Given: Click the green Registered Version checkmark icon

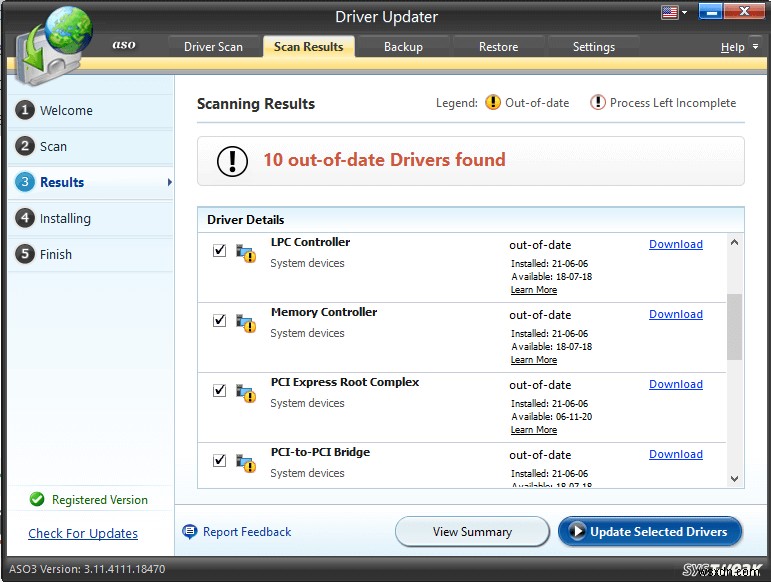Looking at the screenshot, I should point(37,500).
